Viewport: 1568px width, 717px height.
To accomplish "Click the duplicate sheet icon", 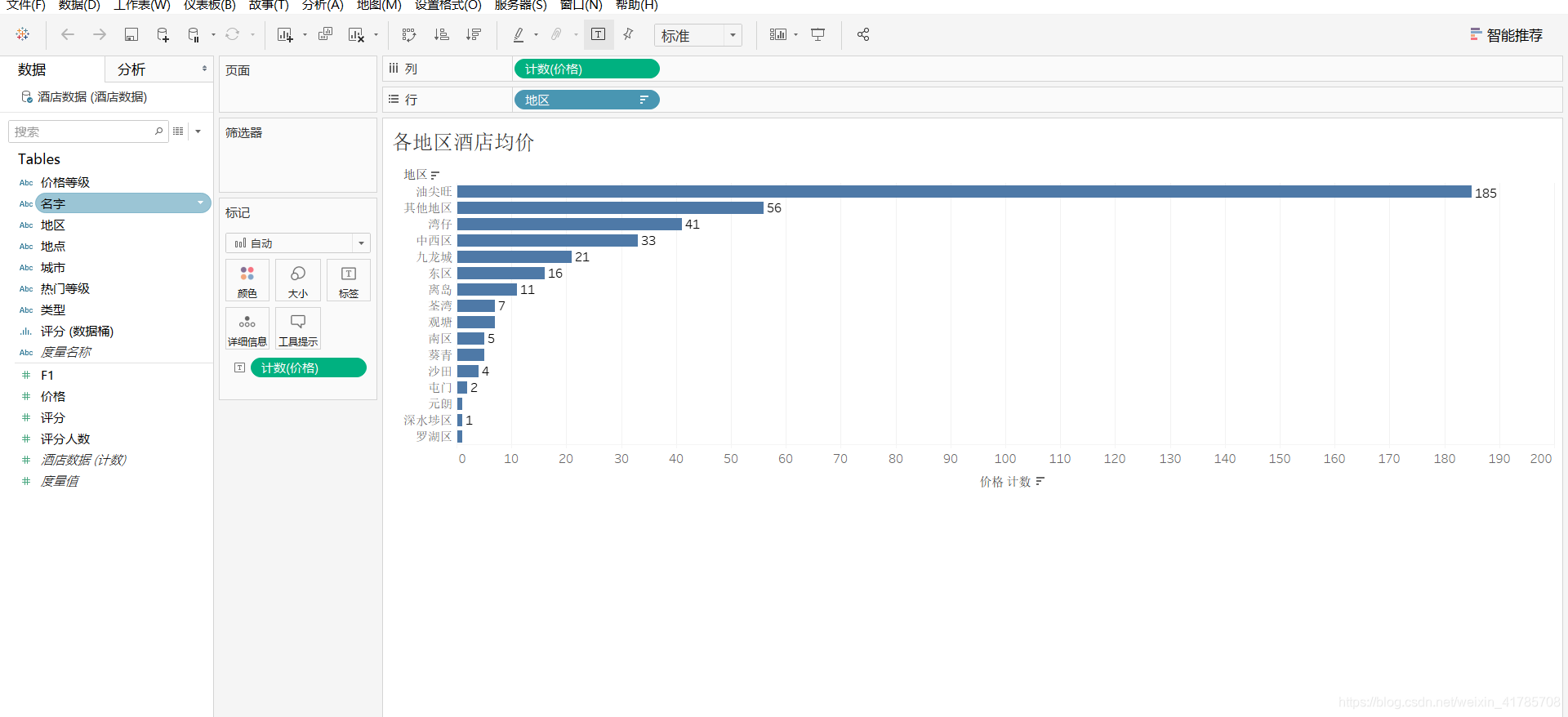I will point(325,34).
